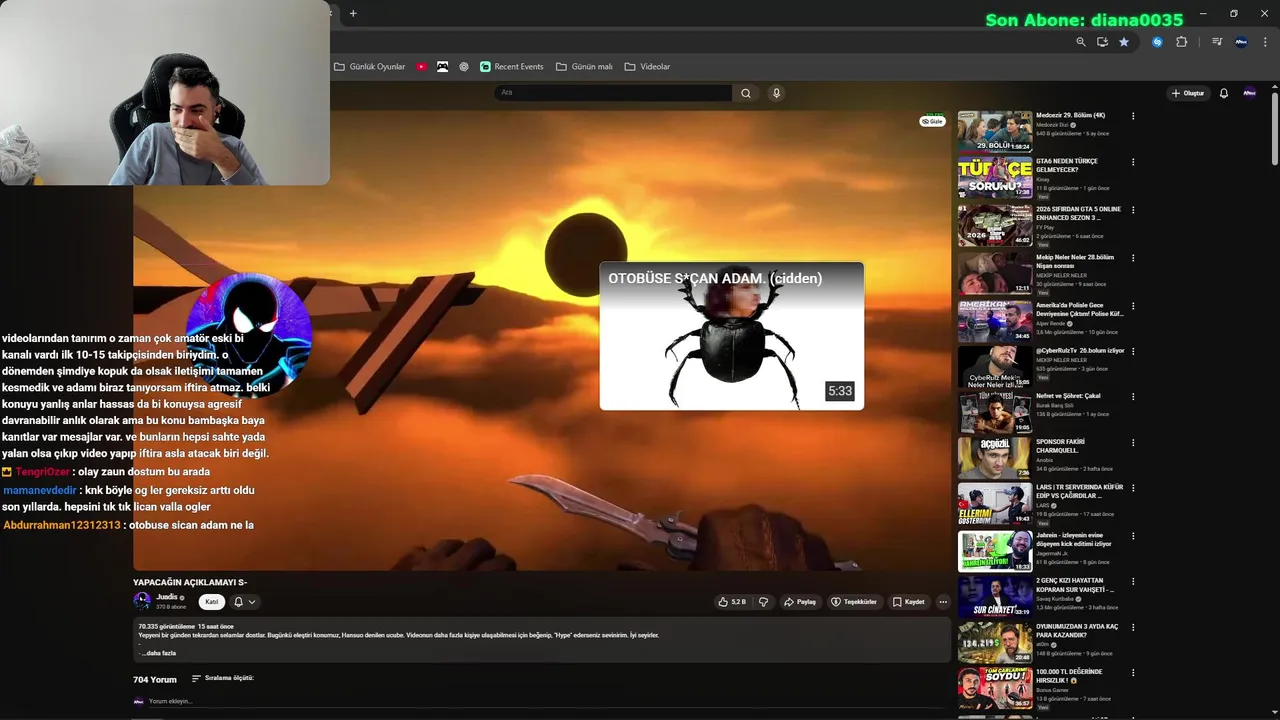Click the search magnifier icon beside Ara field

click(x=745, y=93)
